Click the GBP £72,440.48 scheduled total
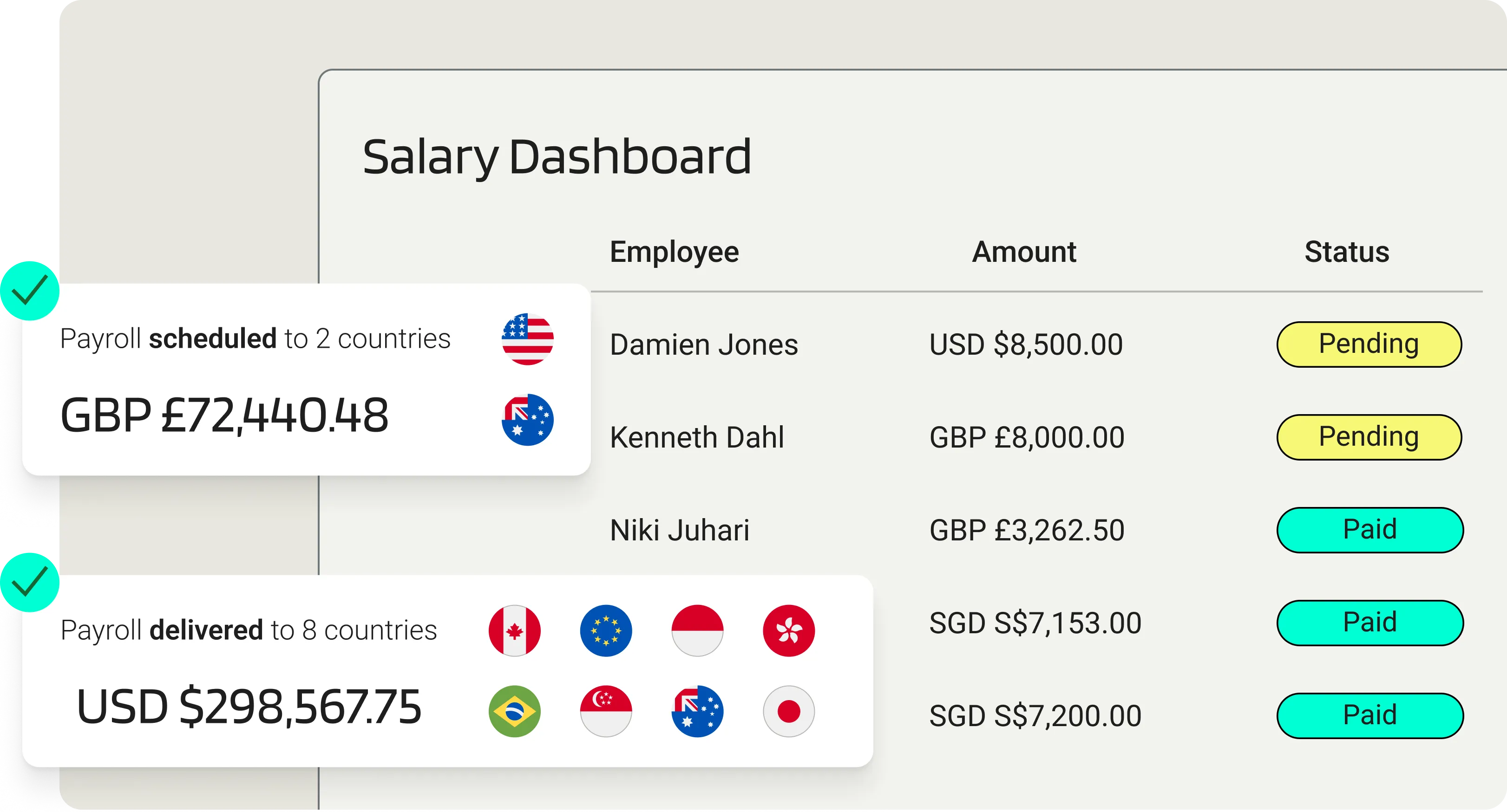 click(x=225, y=416)
